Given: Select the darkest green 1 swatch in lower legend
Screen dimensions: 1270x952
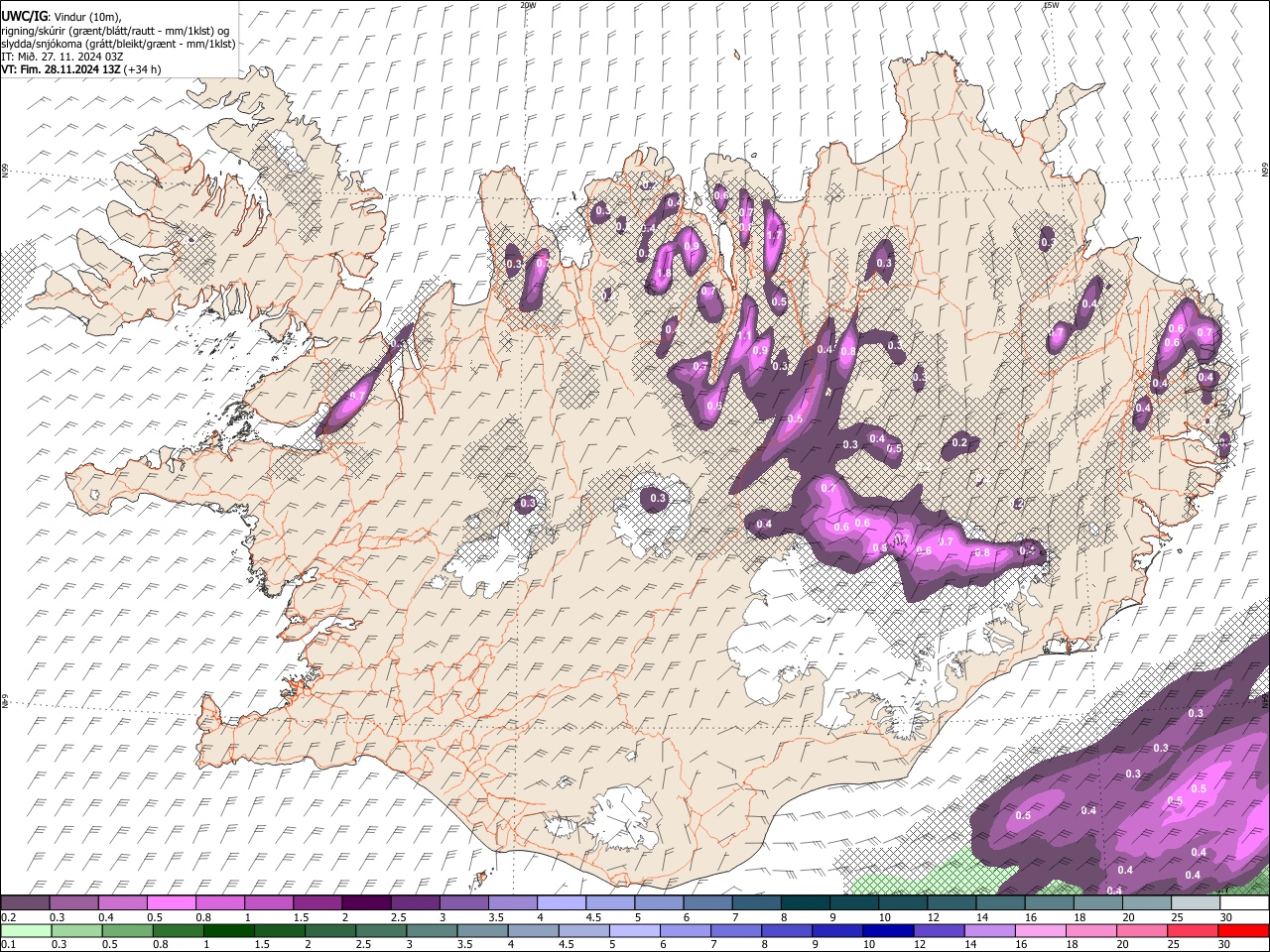Looking at the screenshot, I should coord(228,930).
